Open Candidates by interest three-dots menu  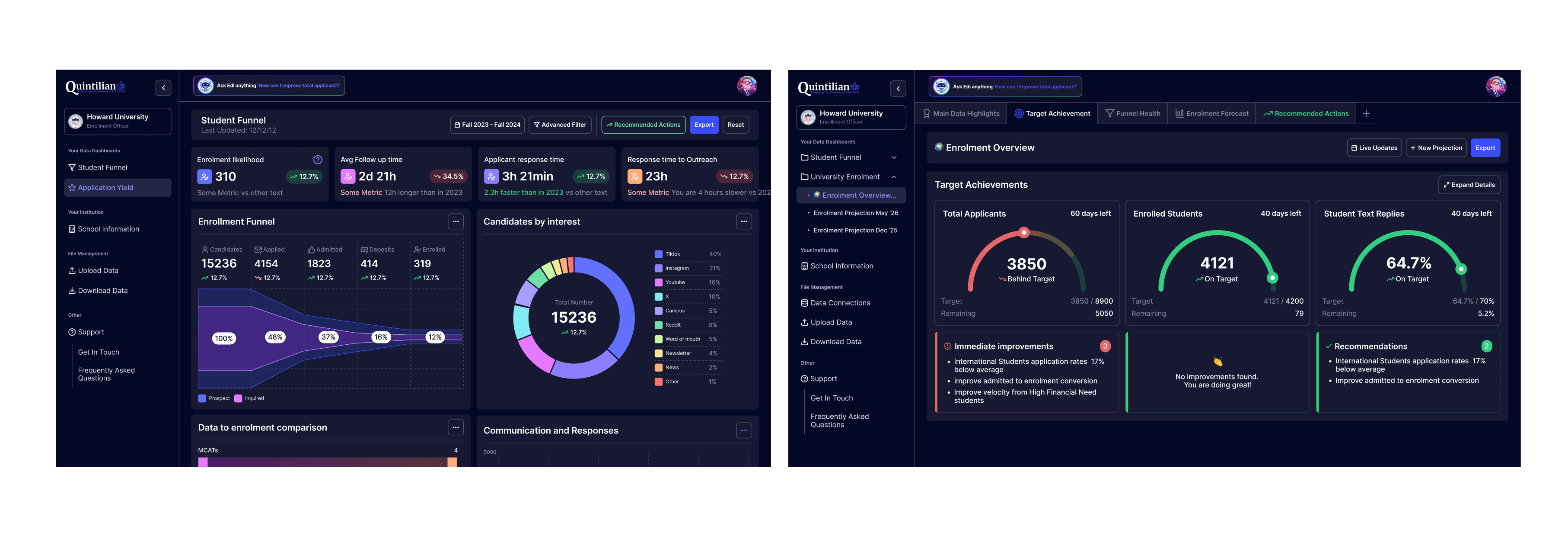(x=744, y=221)
